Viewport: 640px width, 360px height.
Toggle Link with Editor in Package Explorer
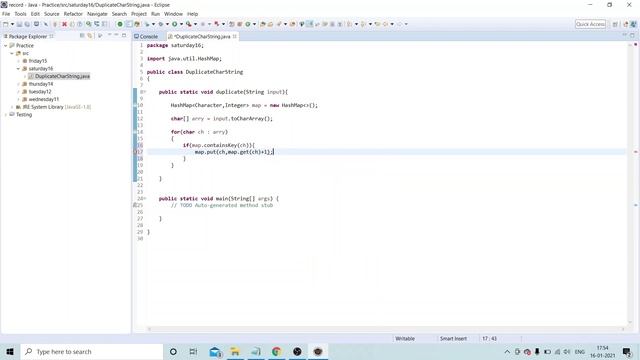pos(90,36)
